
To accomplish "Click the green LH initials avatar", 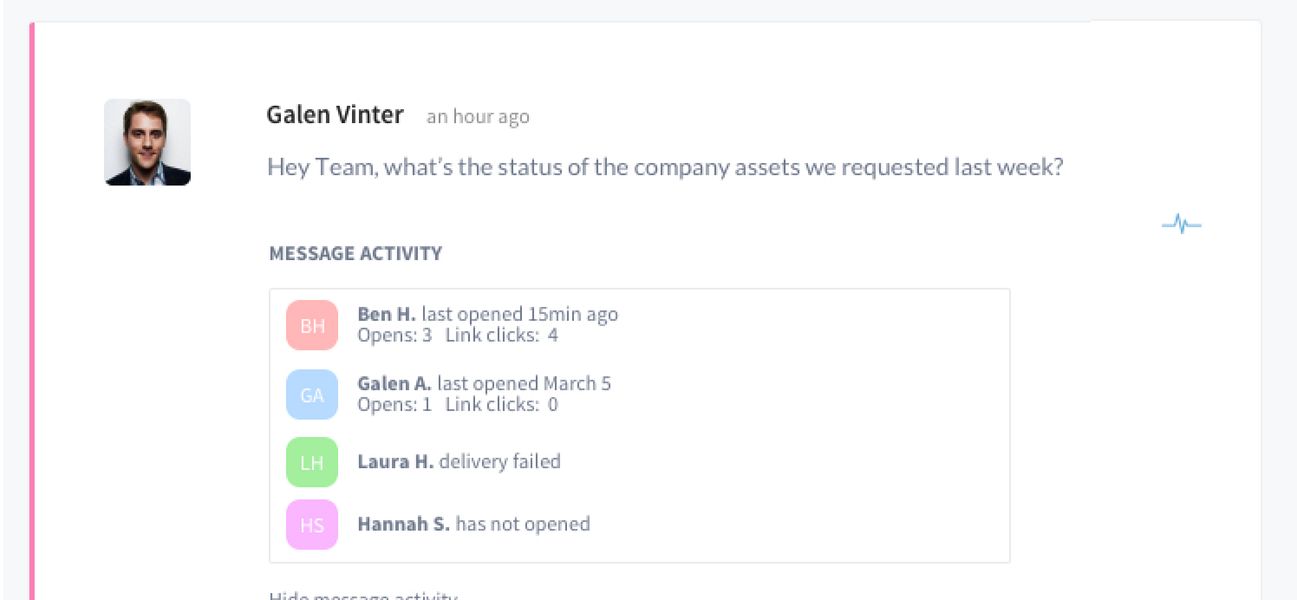I will click(x=312, y=462).
